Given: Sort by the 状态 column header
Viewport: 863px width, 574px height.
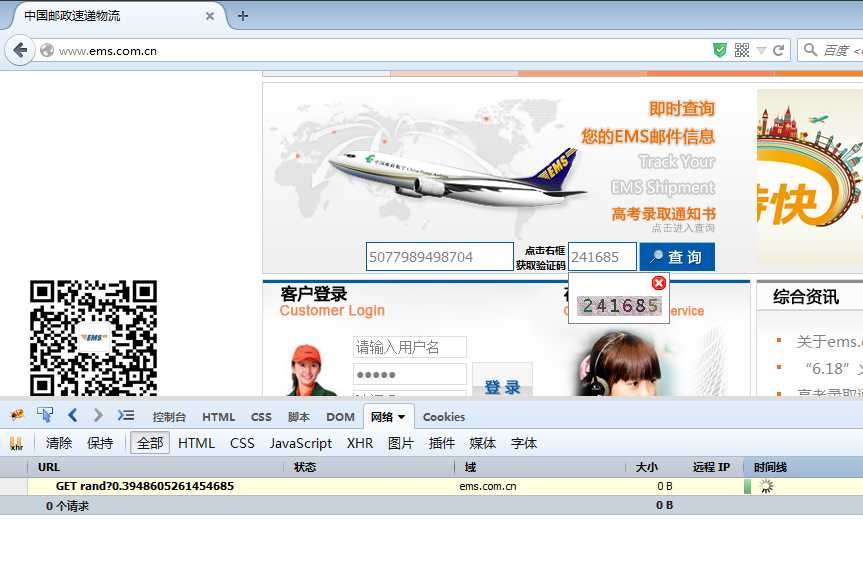Looking at the screenshot, I should 369,467.
